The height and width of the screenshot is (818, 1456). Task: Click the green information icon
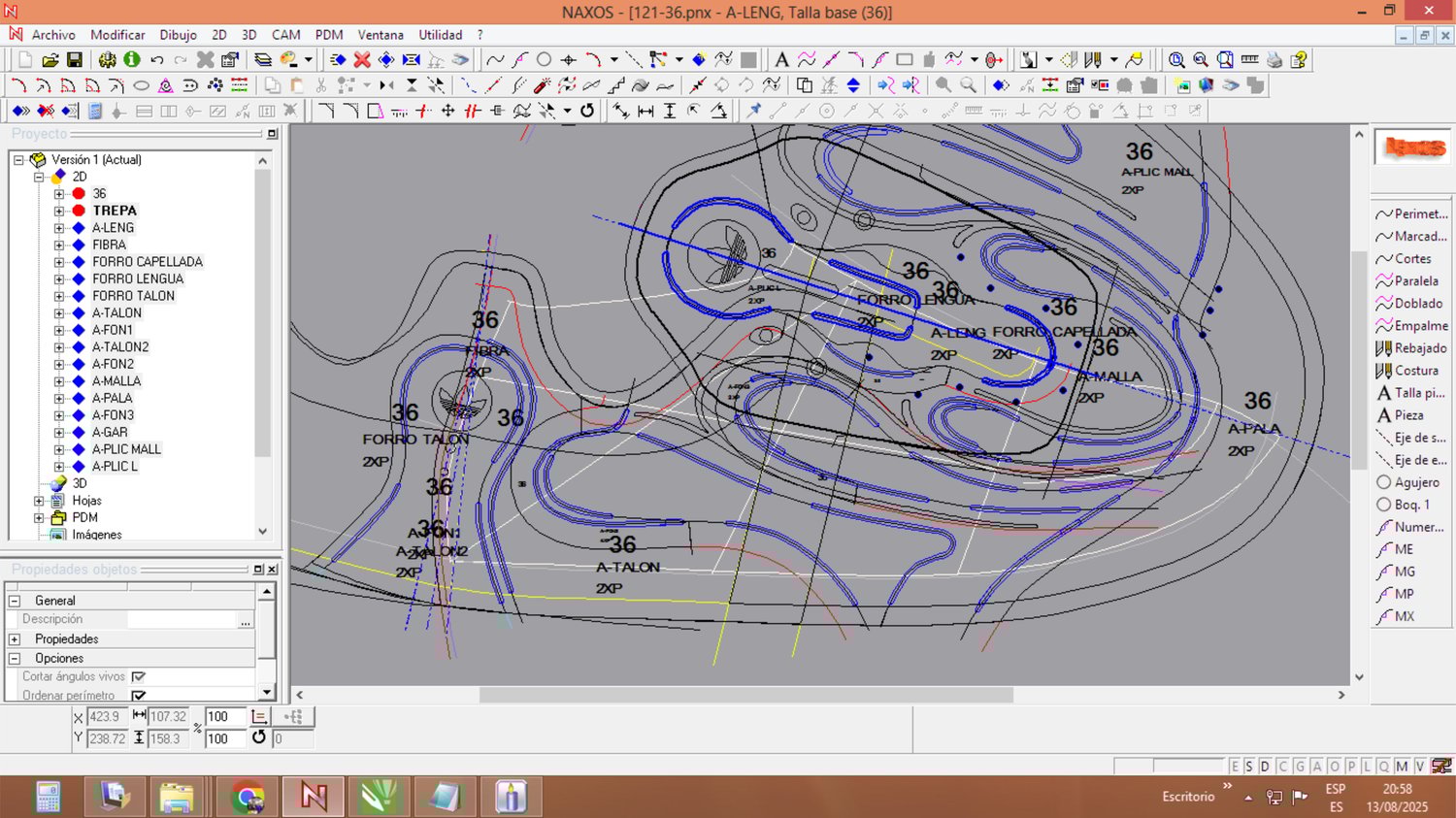132,60
